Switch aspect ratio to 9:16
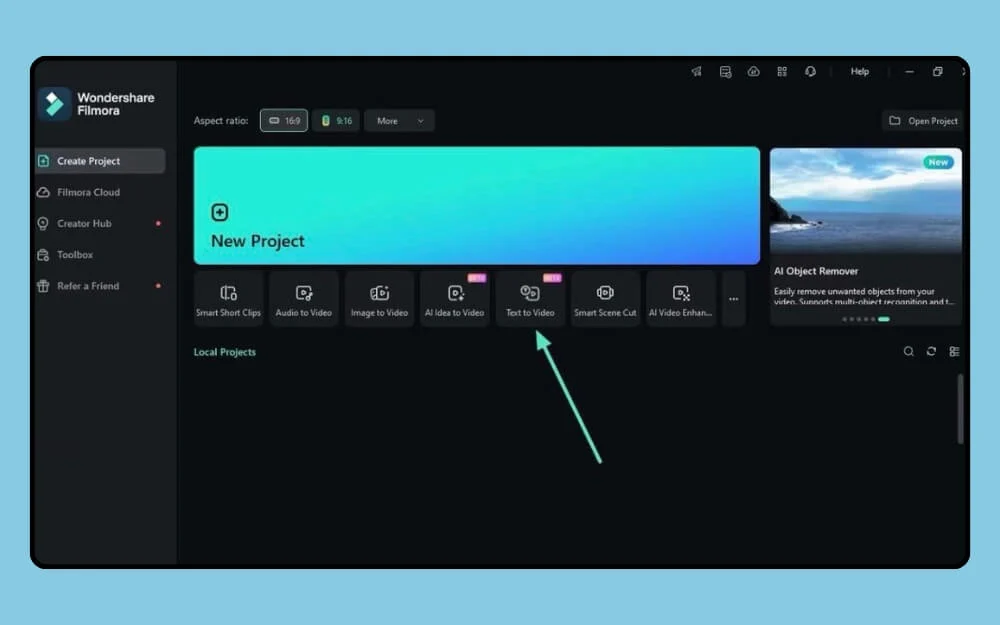 (x=339, y=120)
